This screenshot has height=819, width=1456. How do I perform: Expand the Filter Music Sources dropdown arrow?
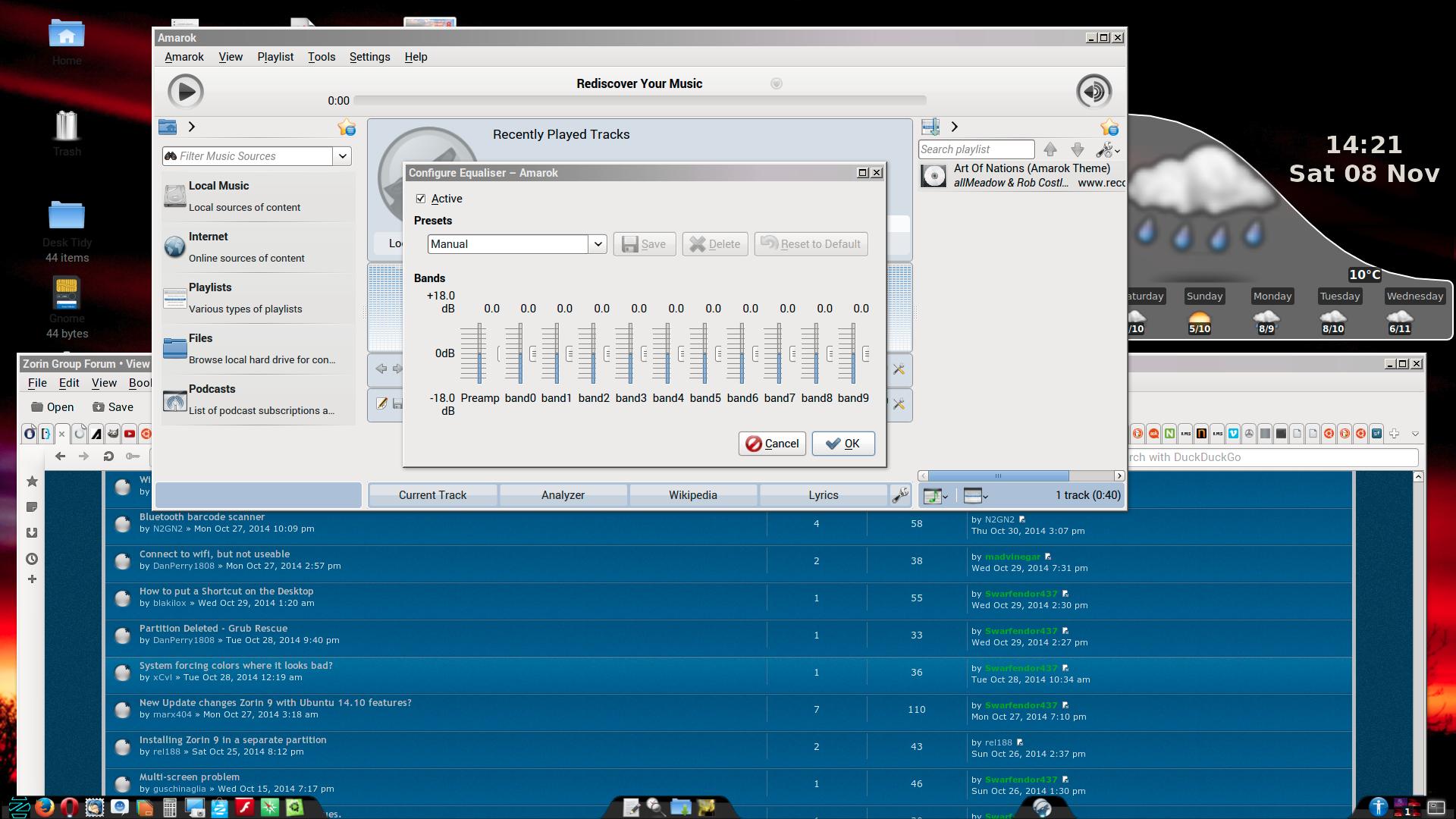click(343, 156)
